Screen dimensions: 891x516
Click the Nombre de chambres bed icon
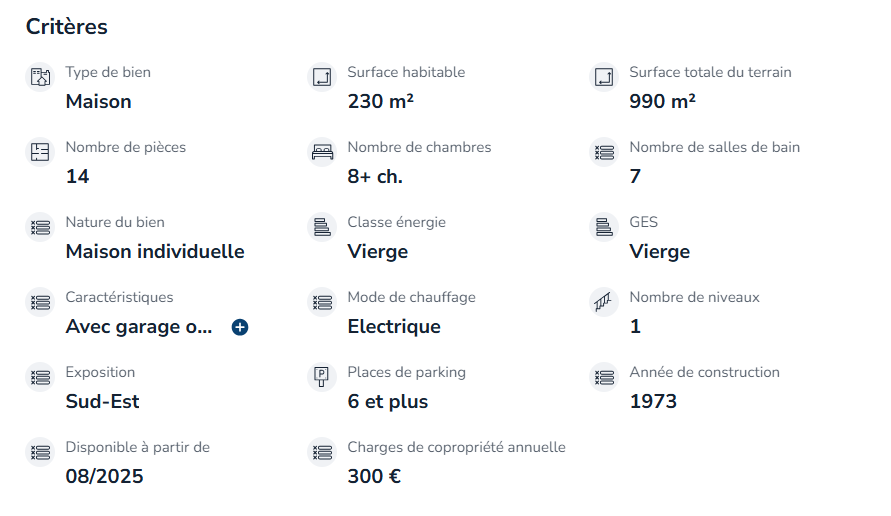pos(322,152)
